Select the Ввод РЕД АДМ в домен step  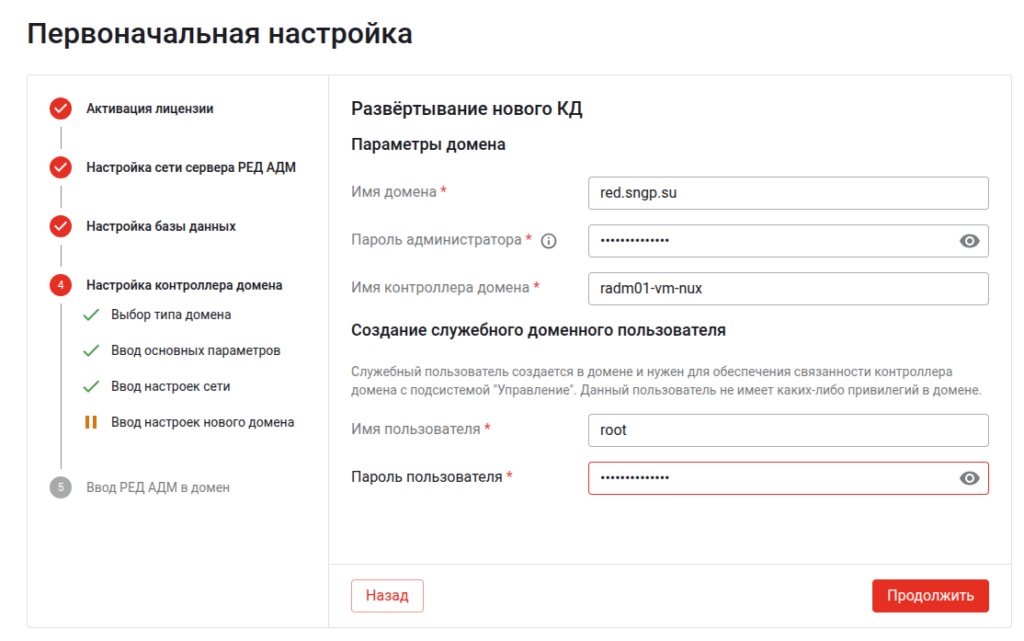click(160, 487)
